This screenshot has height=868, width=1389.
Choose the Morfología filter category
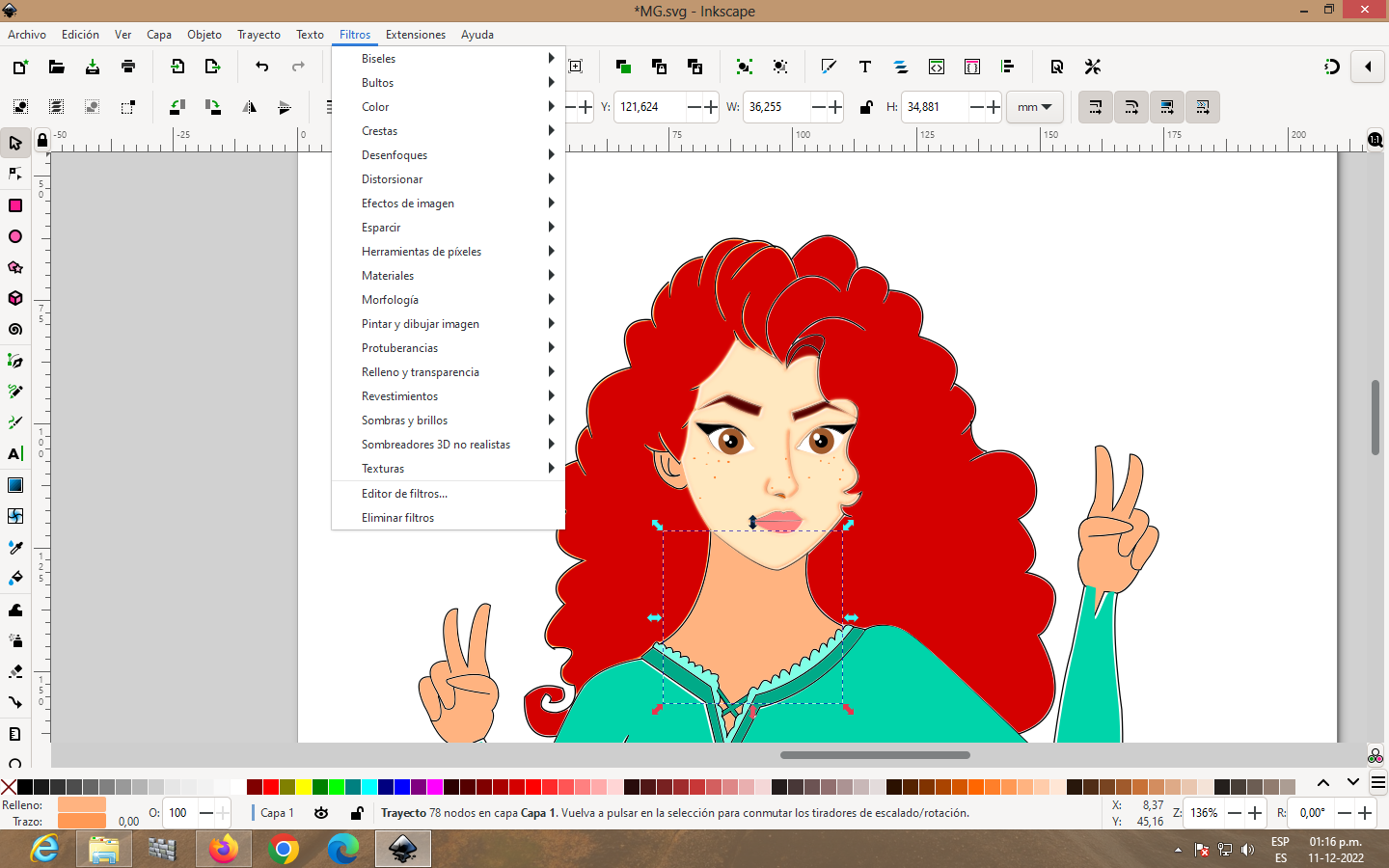448,300
